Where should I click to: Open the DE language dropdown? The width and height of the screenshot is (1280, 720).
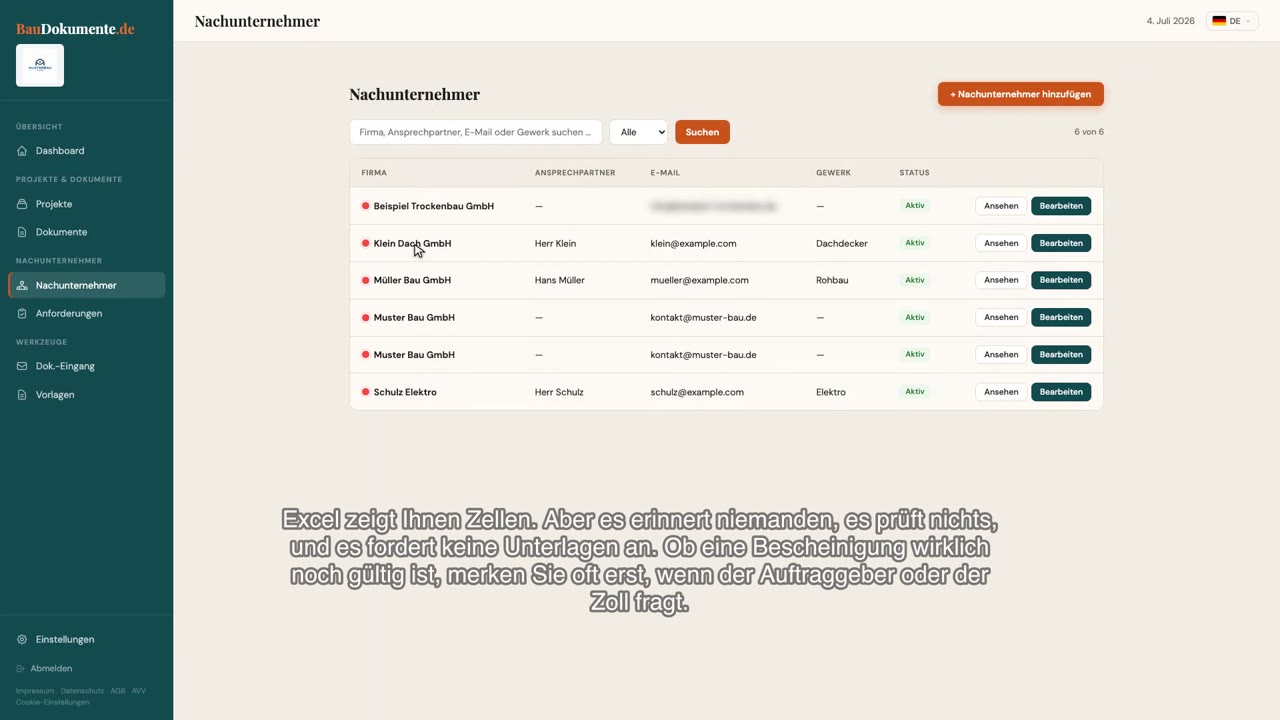pos(1232,21)
